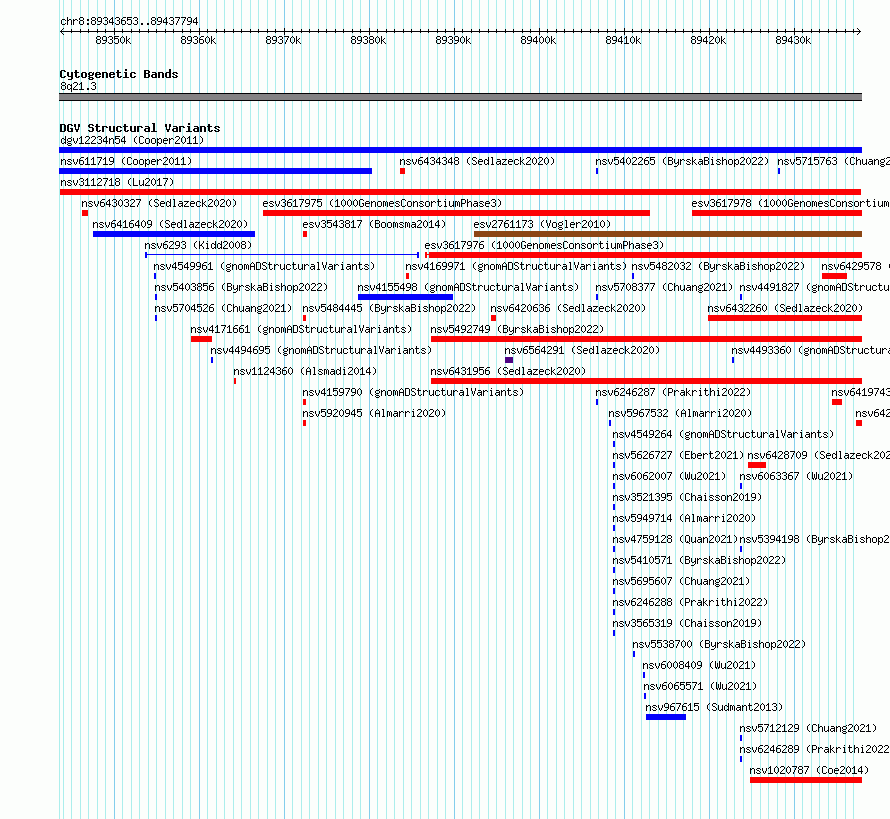Click the nsv6432260 red bar

tap(785, 318)
